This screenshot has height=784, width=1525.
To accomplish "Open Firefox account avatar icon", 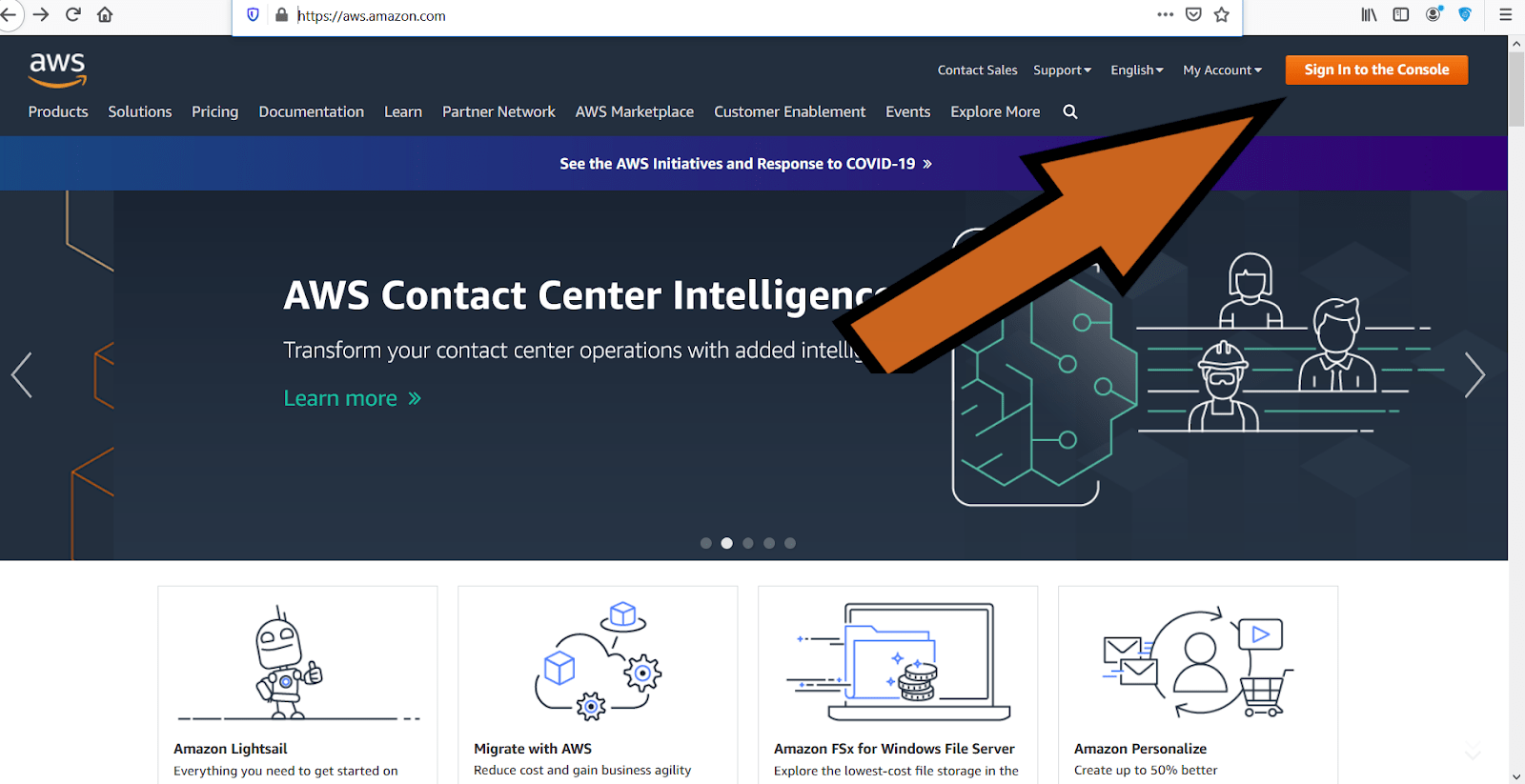I will pos(1433,14).
